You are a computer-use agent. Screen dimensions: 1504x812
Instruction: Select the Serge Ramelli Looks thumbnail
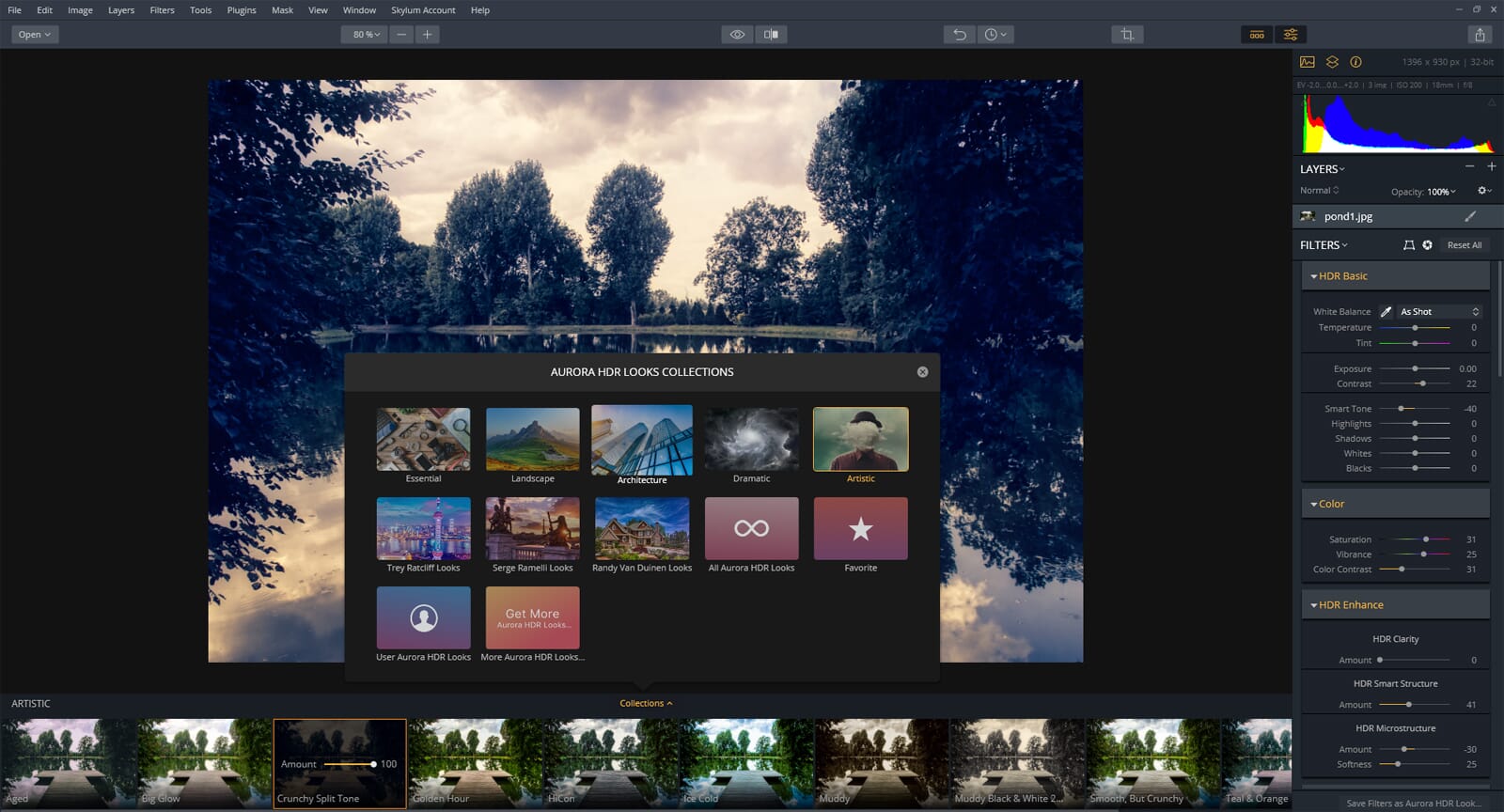(x=532, y=529)
